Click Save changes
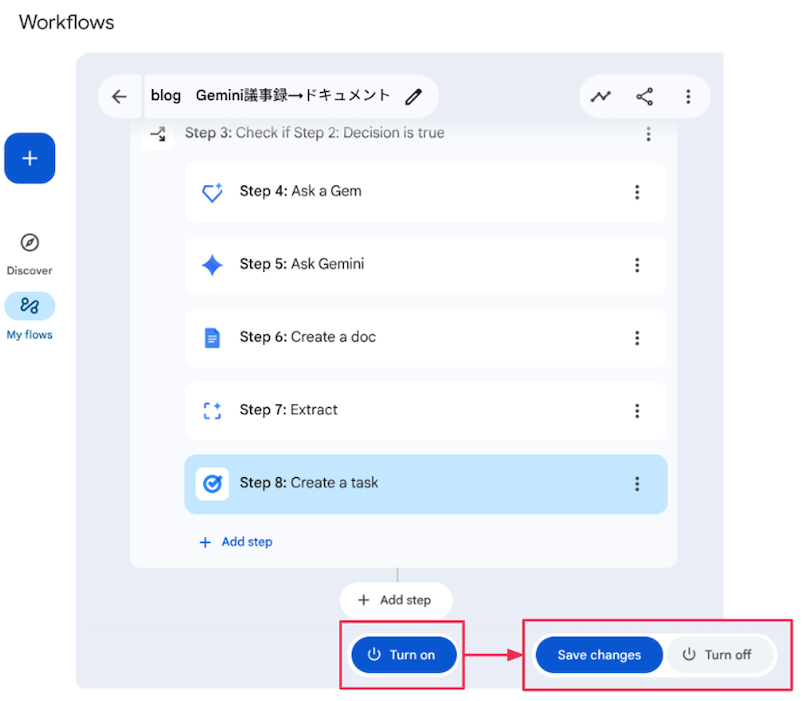This screenshot has width=804, height=701. click(x=599, y=655)
